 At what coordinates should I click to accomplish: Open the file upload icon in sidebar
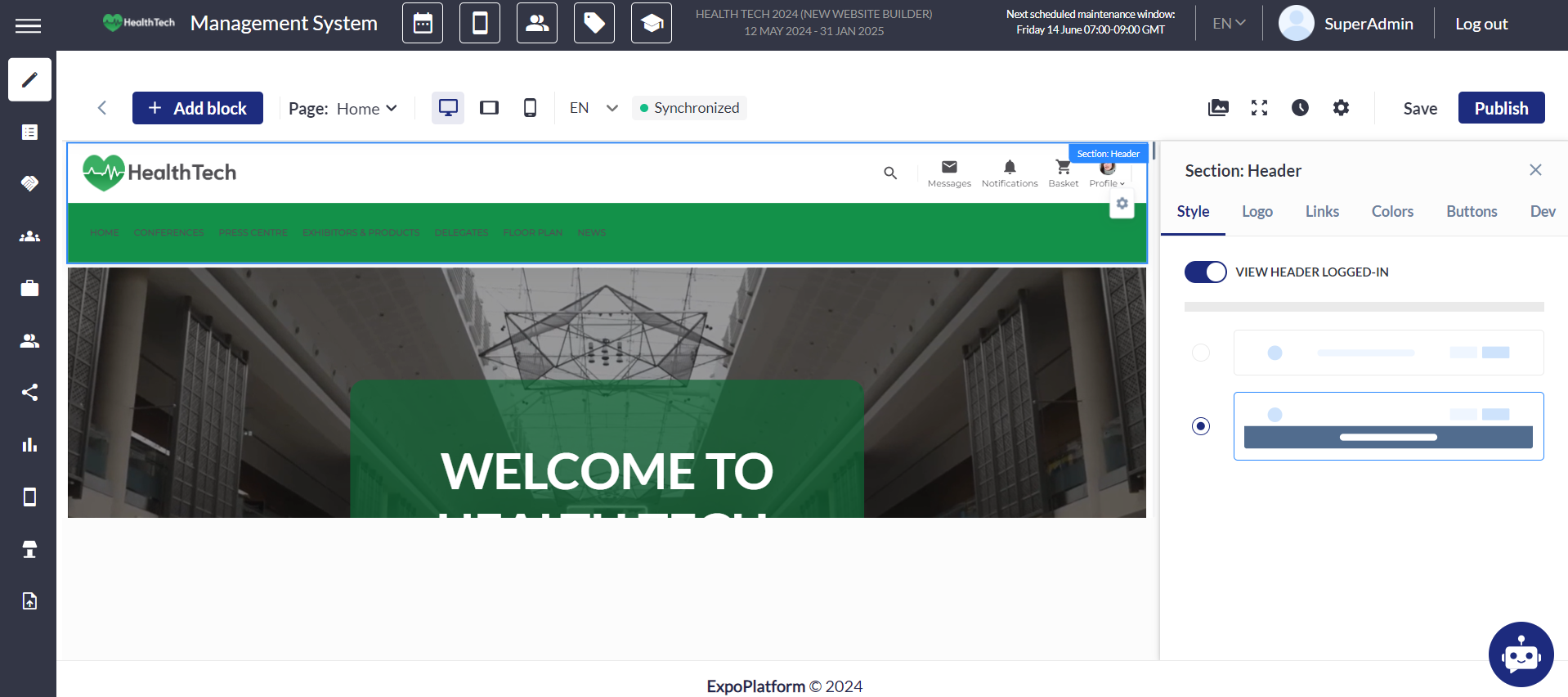(29, 601)
